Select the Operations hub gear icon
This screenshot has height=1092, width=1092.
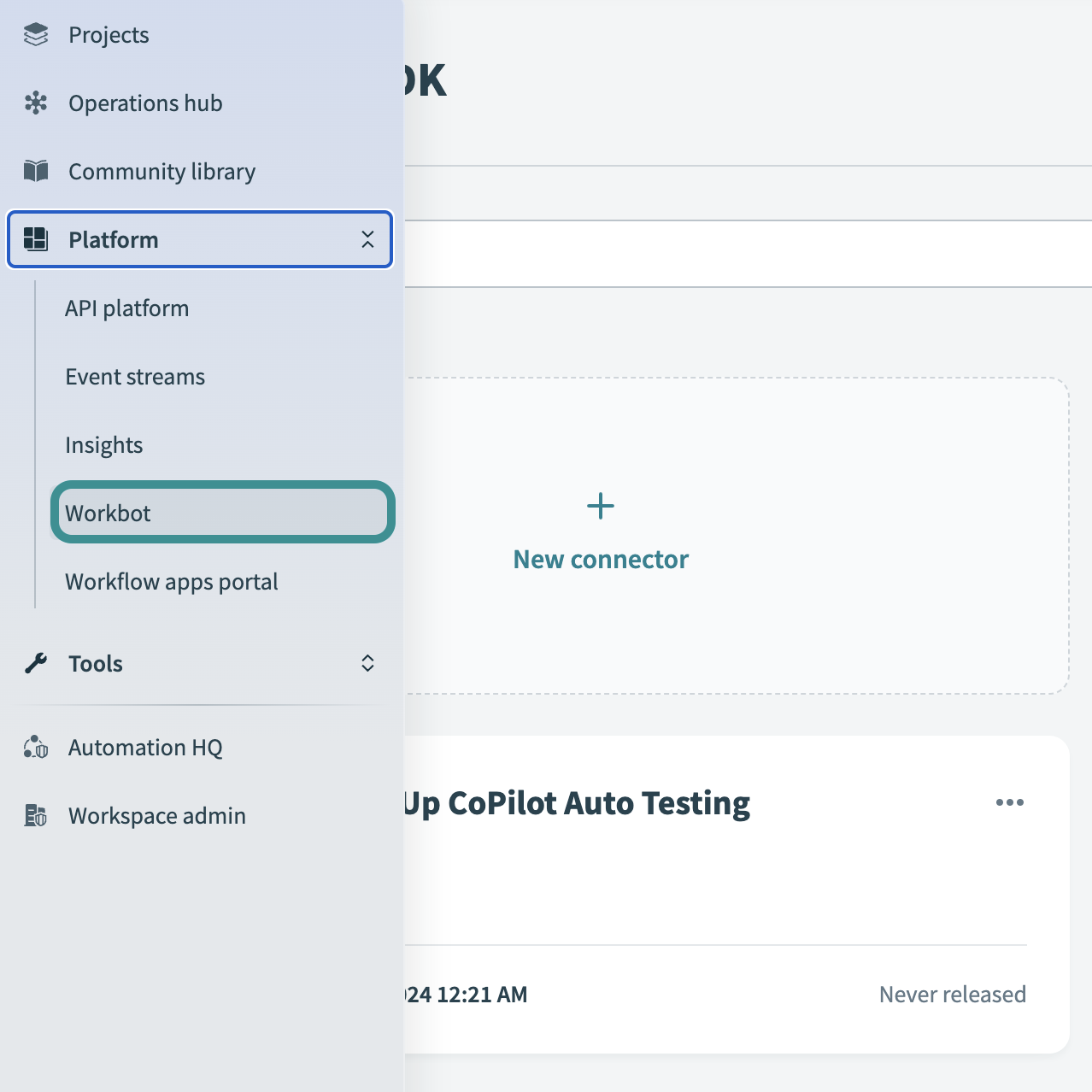(36, 103)
